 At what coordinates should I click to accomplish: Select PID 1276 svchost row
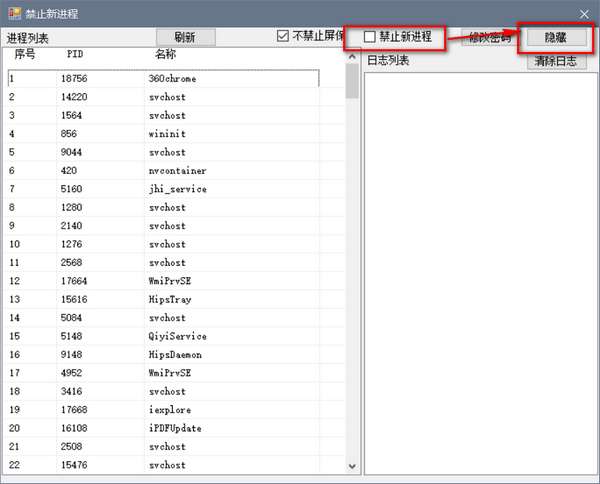pos(163,244)
